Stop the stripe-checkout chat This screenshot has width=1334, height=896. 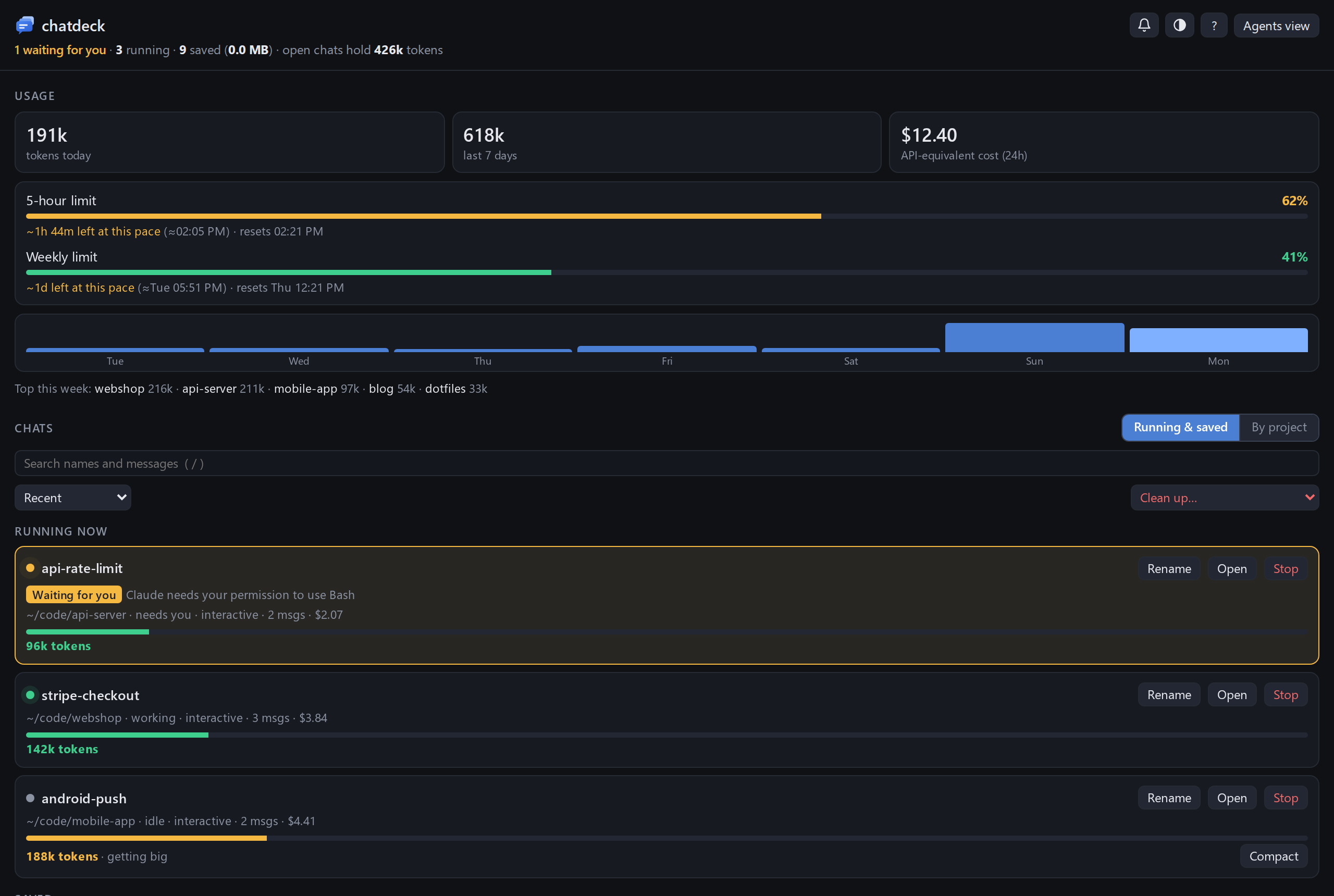(1286, 695)
